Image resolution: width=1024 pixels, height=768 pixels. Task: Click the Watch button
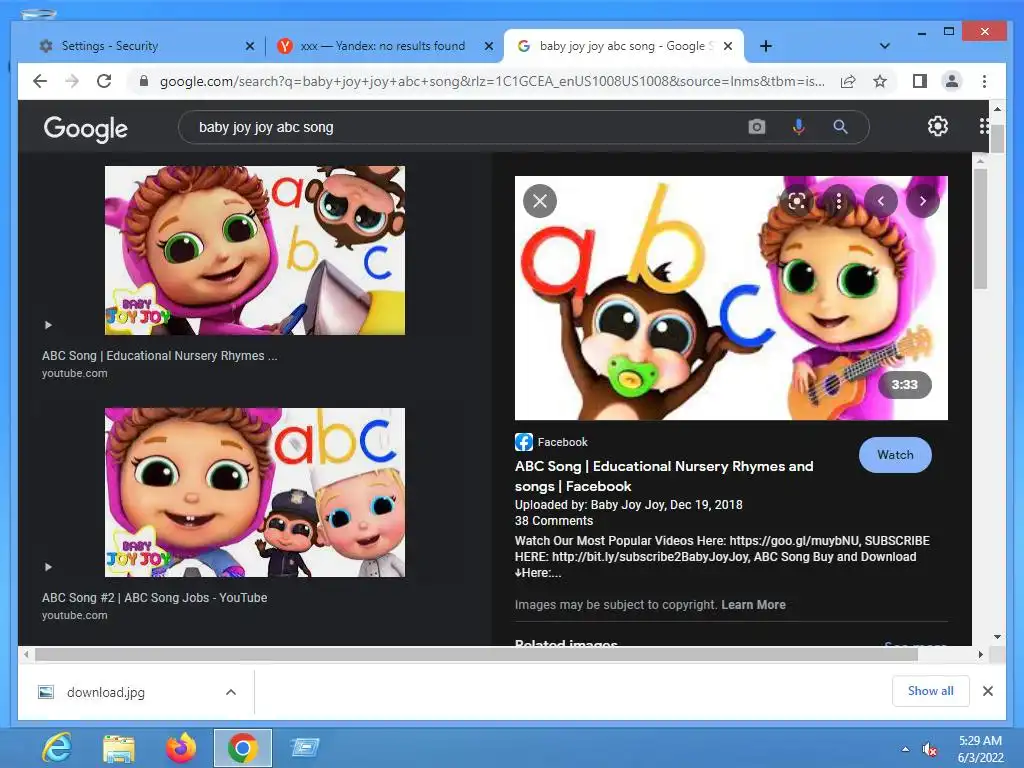(895, 455)
